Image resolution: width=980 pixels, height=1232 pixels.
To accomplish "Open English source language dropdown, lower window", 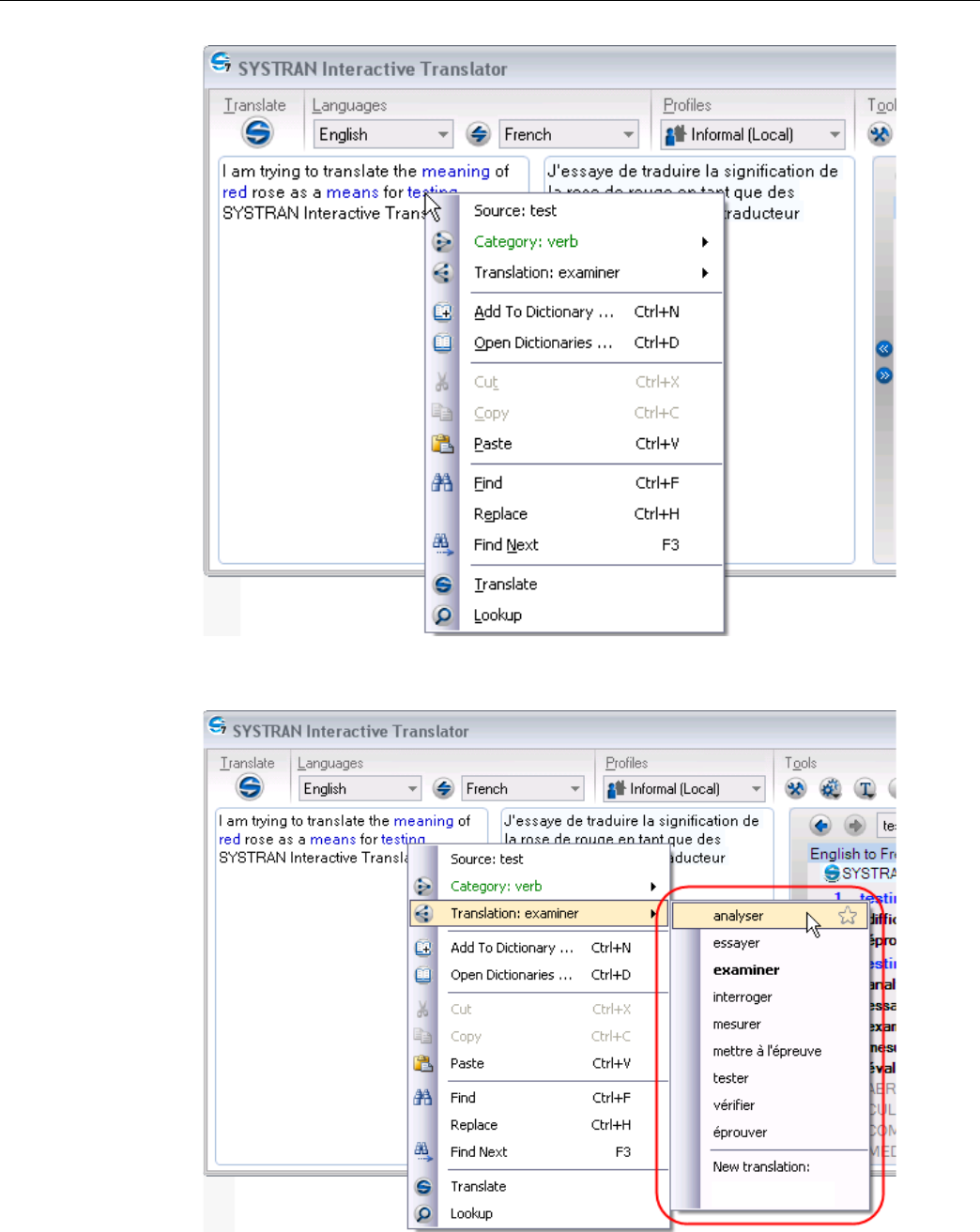I will (x=360, y=788).
